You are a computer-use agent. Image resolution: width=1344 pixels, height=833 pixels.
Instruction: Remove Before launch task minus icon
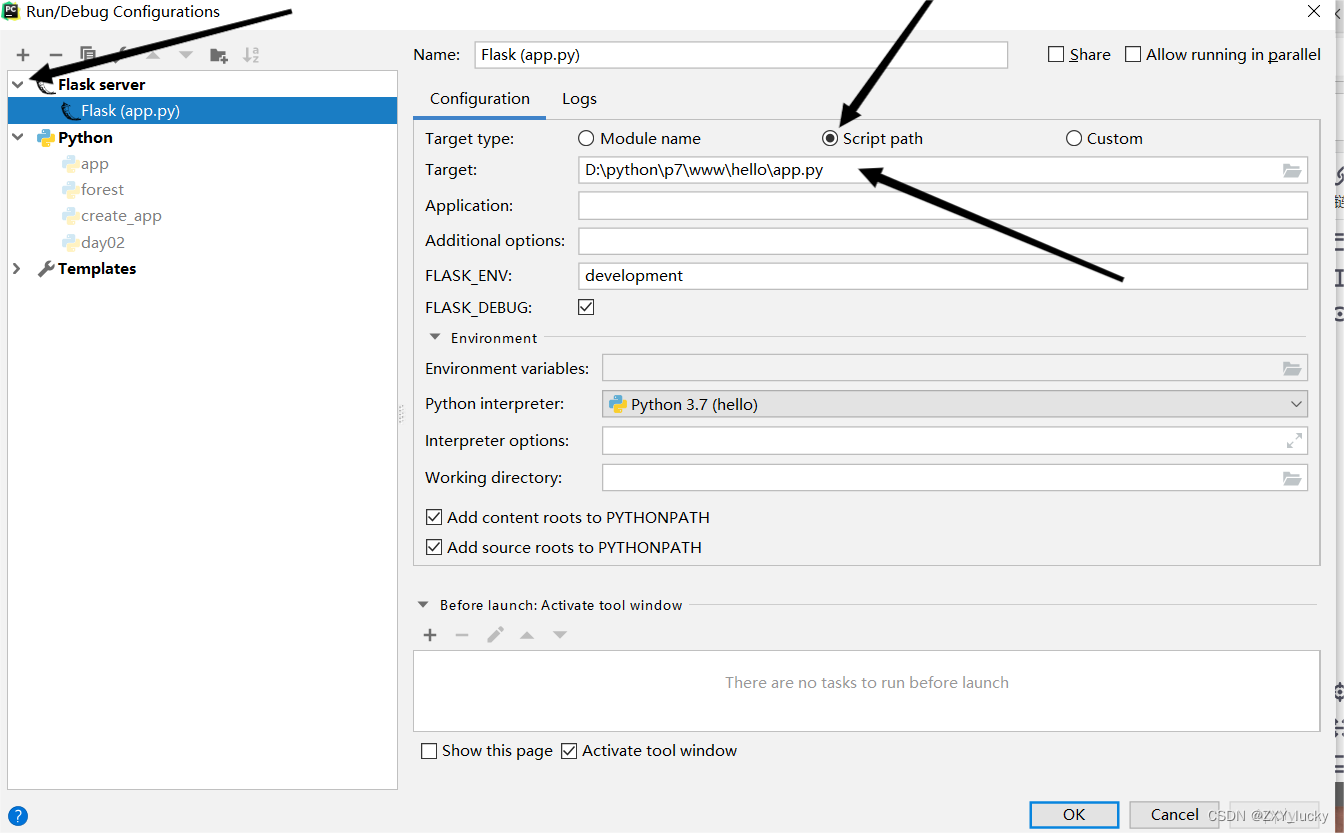[462, 635]
